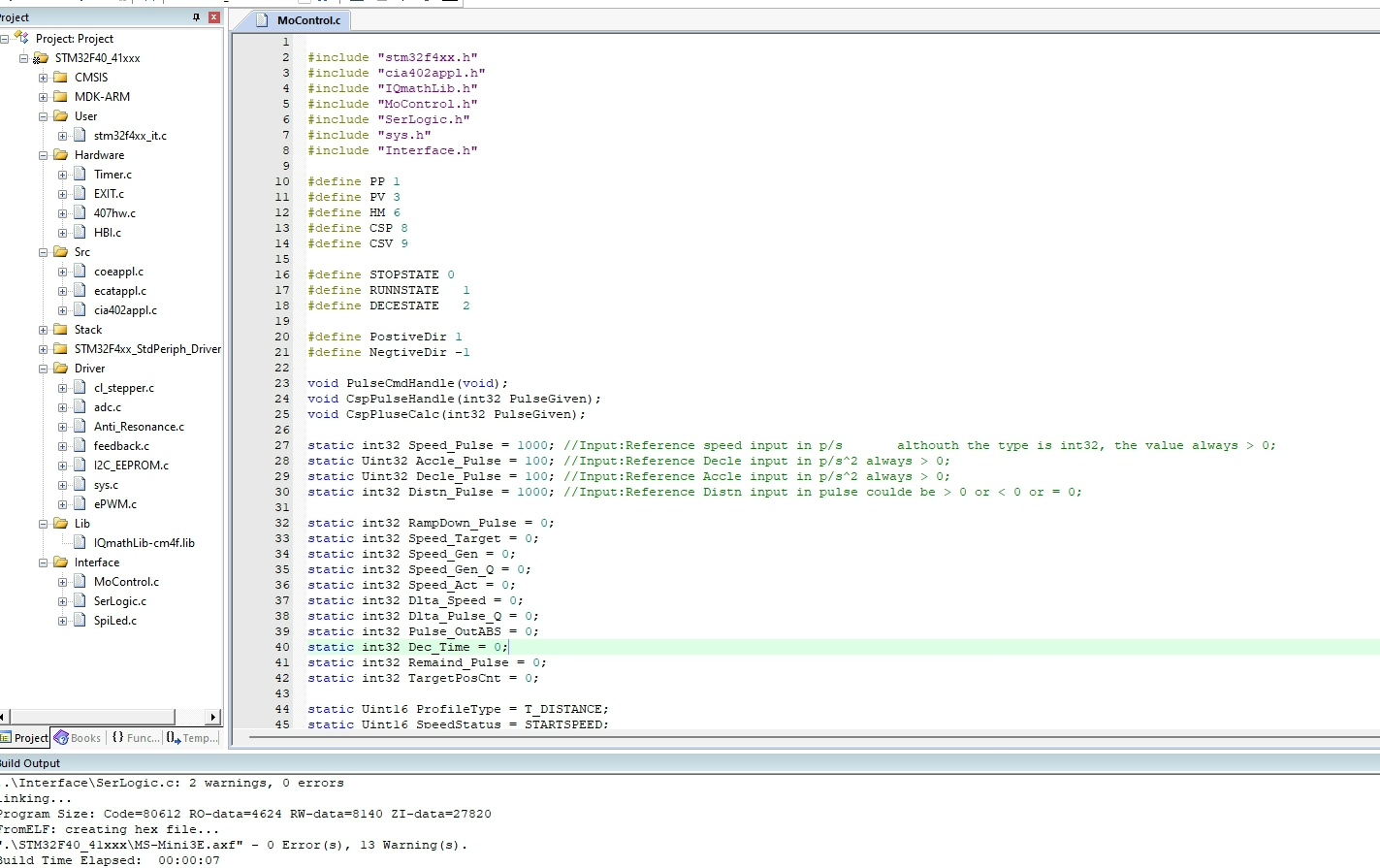Select the sys.c file icon
This screenshot has width=1380, height=868.
point(80,485)
